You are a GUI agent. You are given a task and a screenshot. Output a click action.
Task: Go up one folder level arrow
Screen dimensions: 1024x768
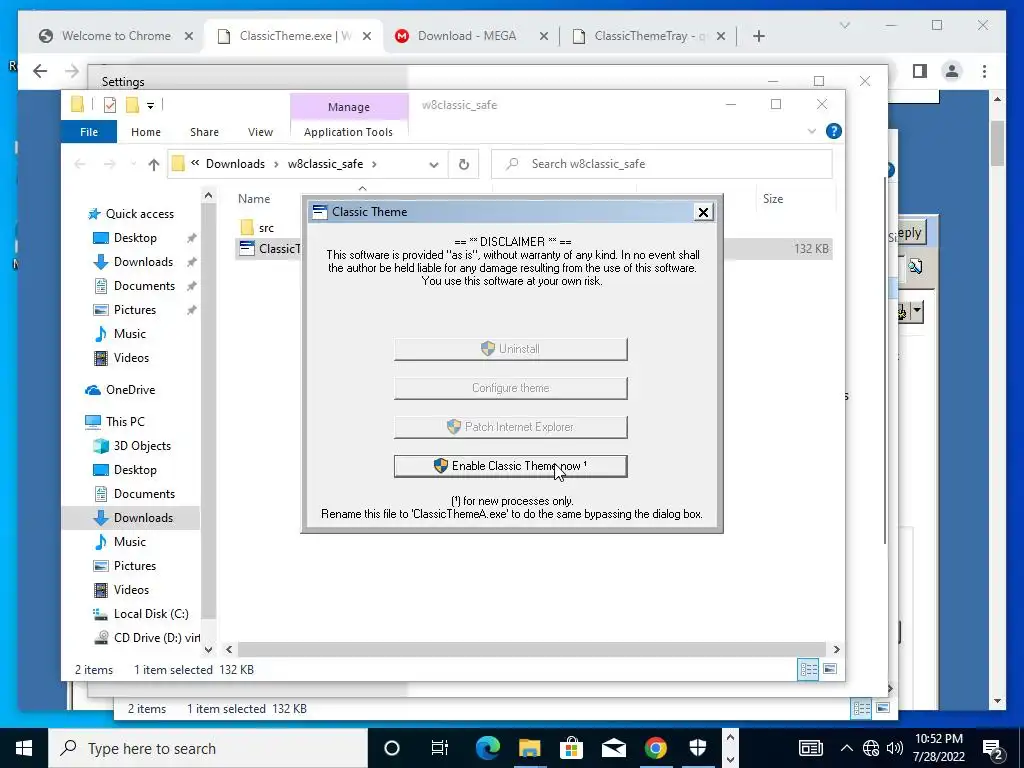tap(153, 165)
